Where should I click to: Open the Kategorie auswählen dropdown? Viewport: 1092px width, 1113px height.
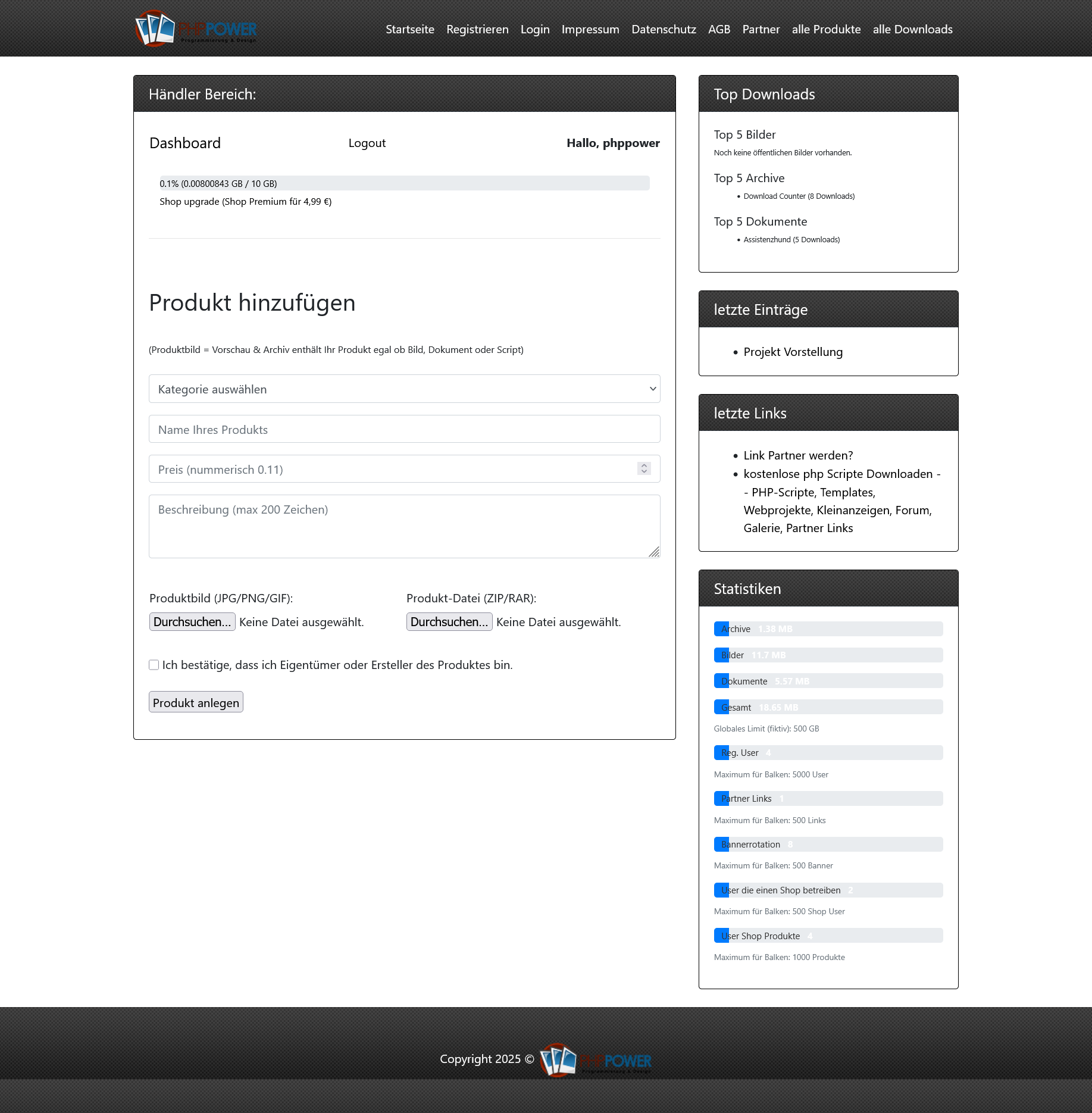tap(404, 389)
